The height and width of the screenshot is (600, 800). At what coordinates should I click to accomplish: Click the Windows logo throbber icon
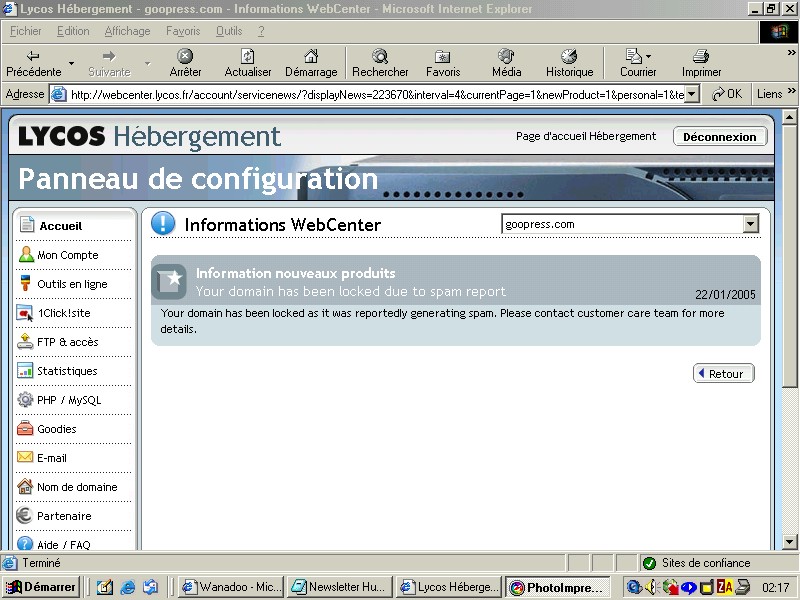(x=779, y=32)
